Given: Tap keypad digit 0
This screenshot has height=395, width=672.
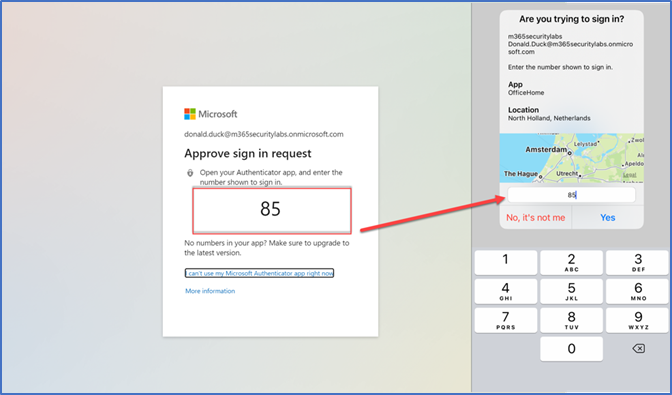Looking at the screenshot, I should tap(571, 349).
